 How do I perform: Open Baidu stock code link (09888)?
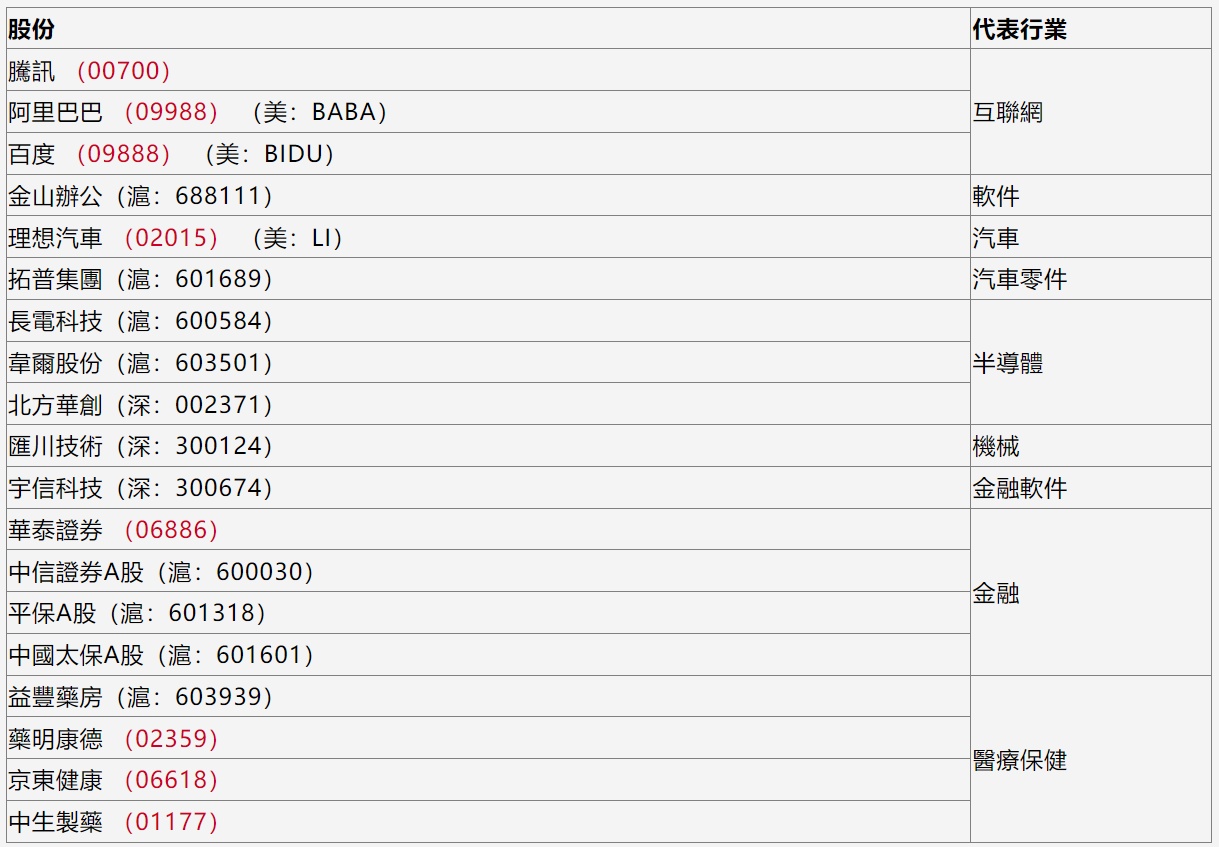[123, 154]
